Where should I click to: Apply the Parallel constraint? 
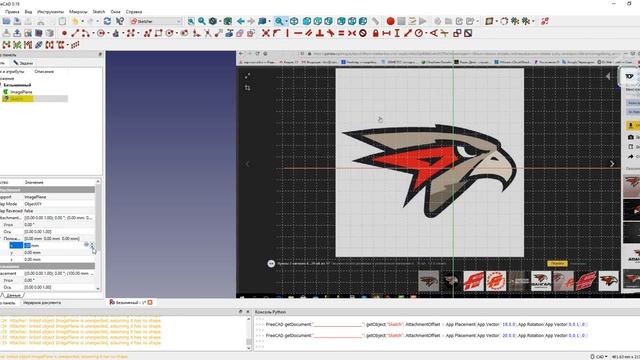click(x=309, y=33)
